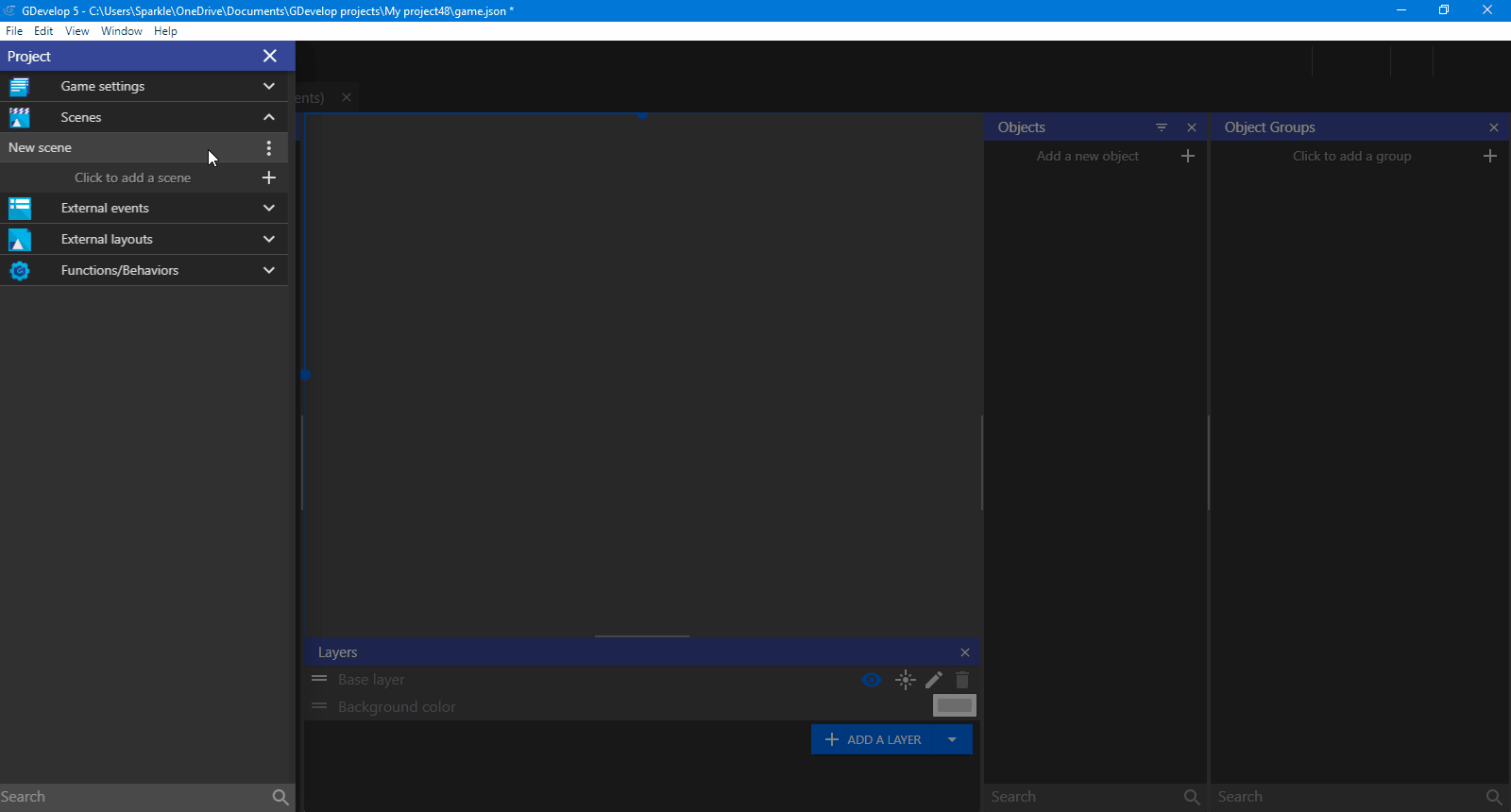Open the Add a Layer dropdown arrow

point(952,739)
